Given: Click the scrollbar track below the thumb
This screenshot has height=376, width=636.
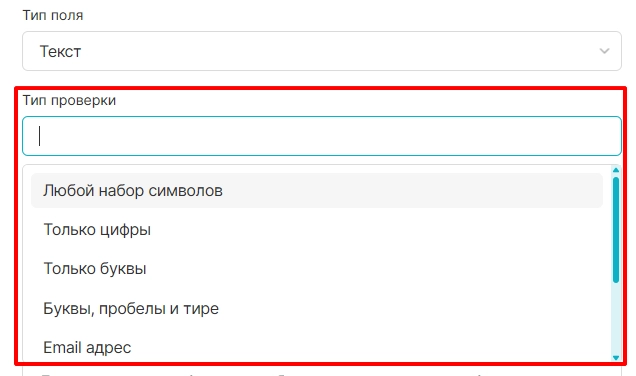Looking at the screenshot, I should [616, 318].
